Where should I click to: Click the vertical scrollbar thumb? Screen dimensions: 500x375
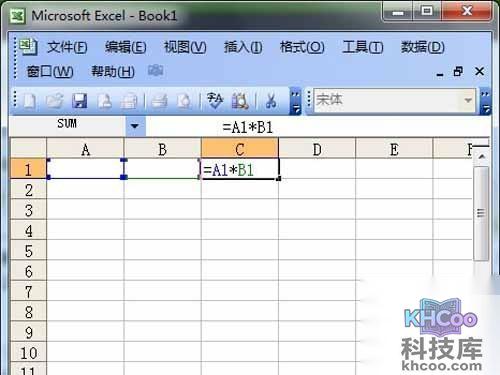481,213
